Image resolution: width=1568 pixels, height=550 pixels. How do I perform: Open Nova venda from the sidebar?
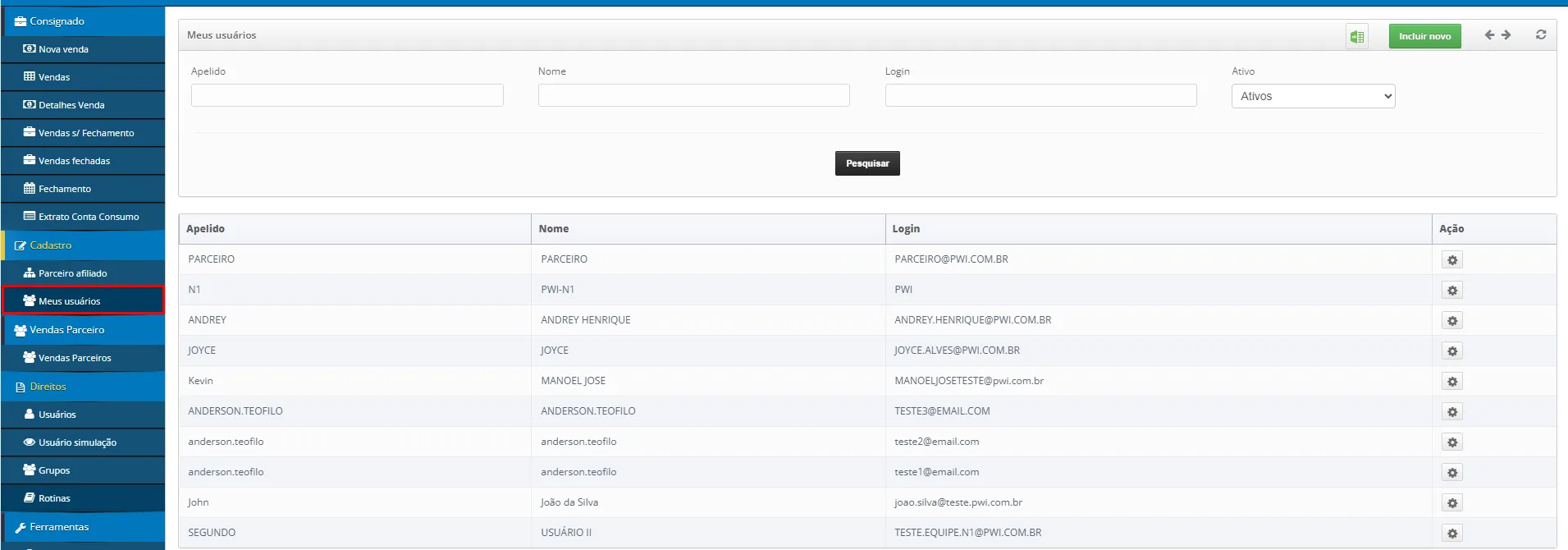[x=63, y=49]
